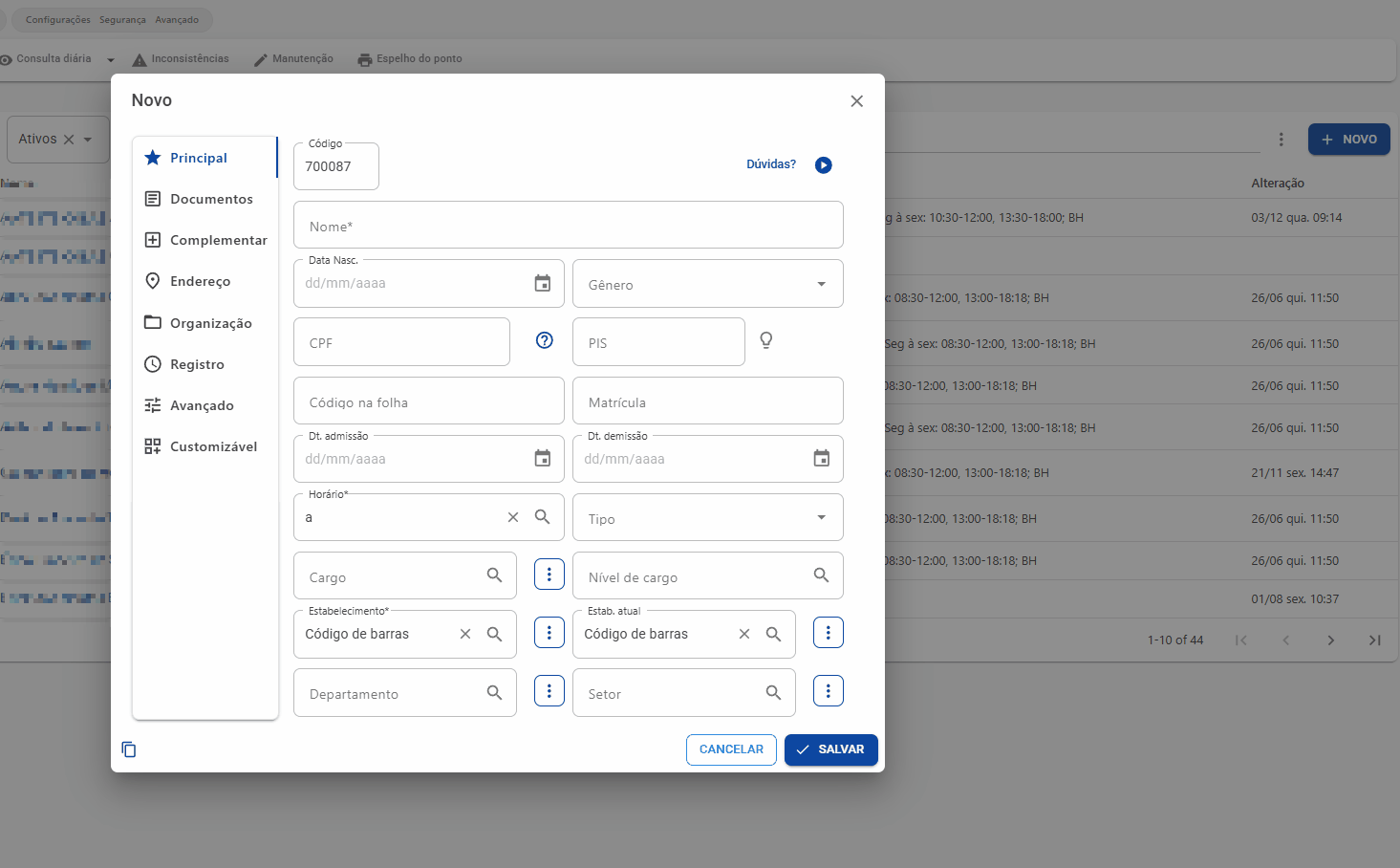The width and height of the screenshot is (1400, 868).
Task: Click the CANCELAR button
Action: point(731,749)
